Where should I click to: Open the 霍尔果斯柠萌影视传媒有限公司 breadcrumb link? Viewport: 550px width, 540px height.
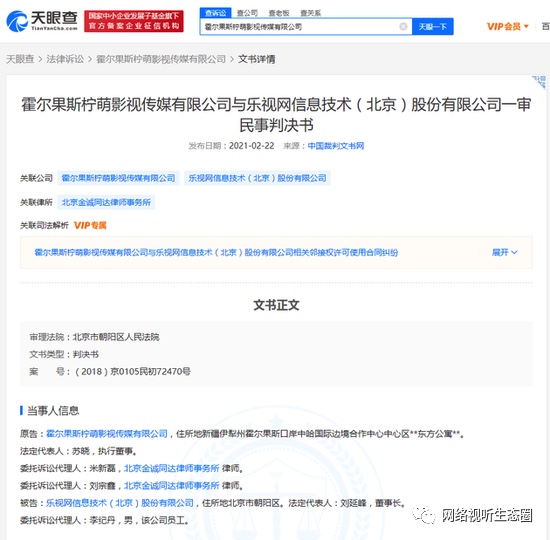[x=161, y=59]
